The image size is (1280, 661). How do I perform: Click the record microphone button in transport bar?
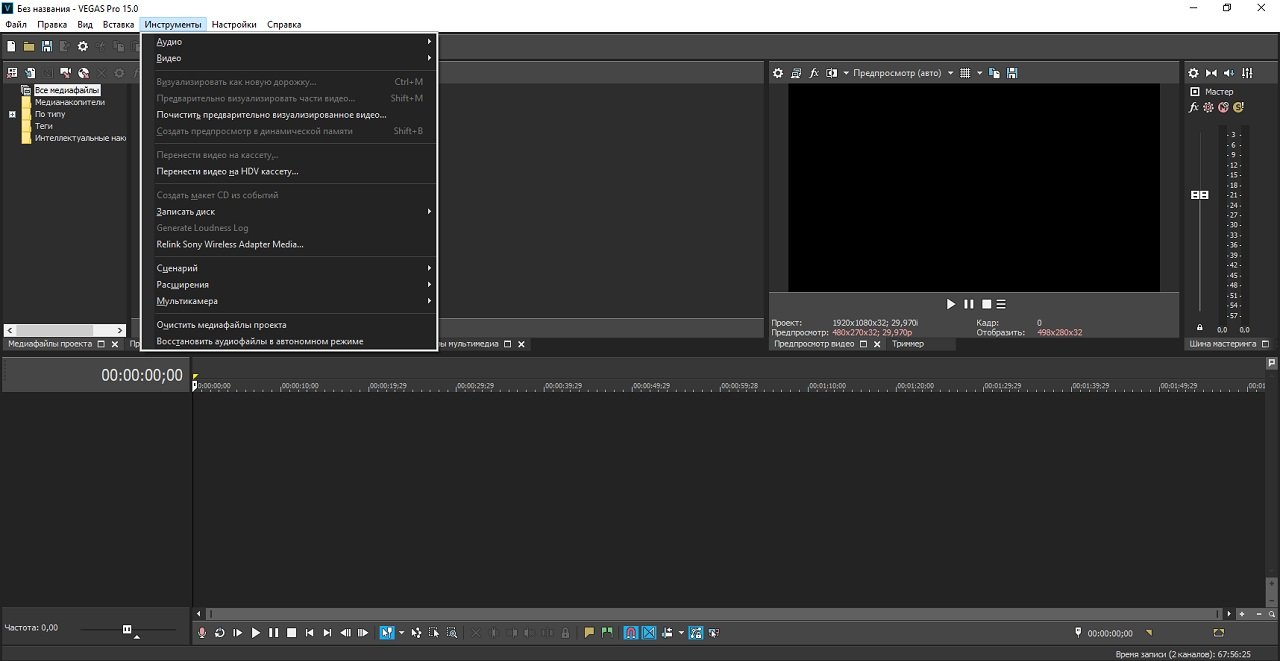(202, 633)
